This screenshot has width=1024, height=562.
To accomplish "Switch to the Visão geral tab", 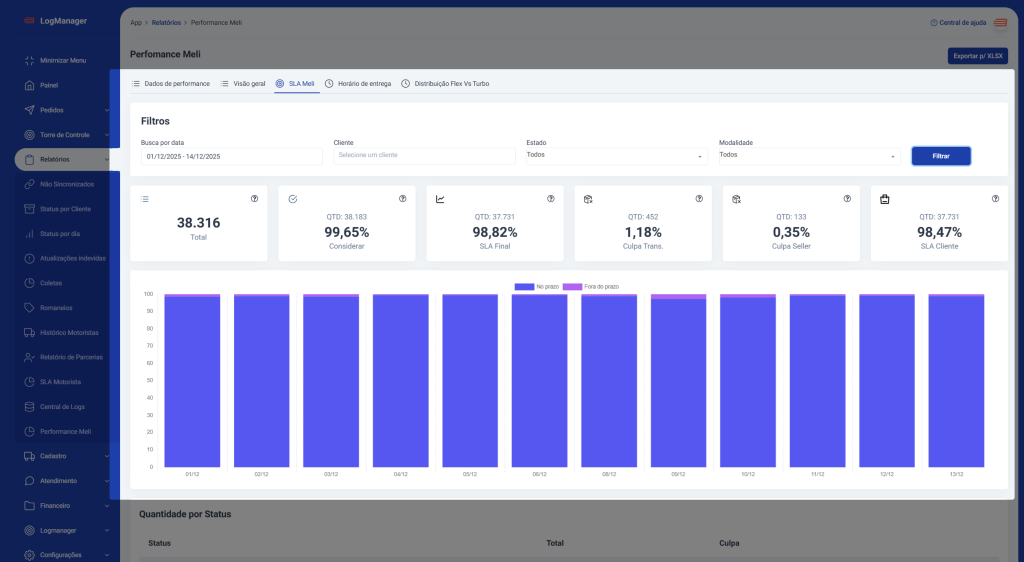I will click(243, 84).
